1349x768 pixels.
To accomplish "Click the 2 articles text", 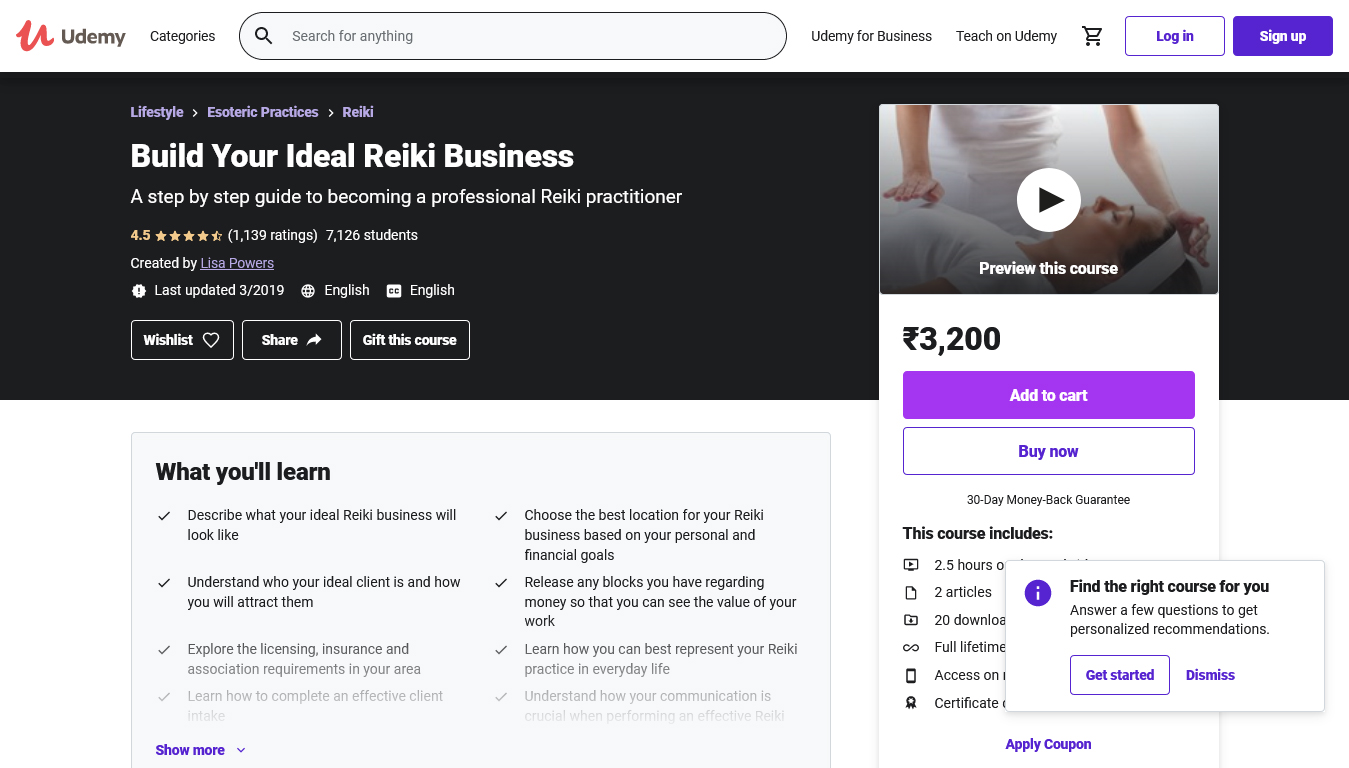I will tap(963, 592).
